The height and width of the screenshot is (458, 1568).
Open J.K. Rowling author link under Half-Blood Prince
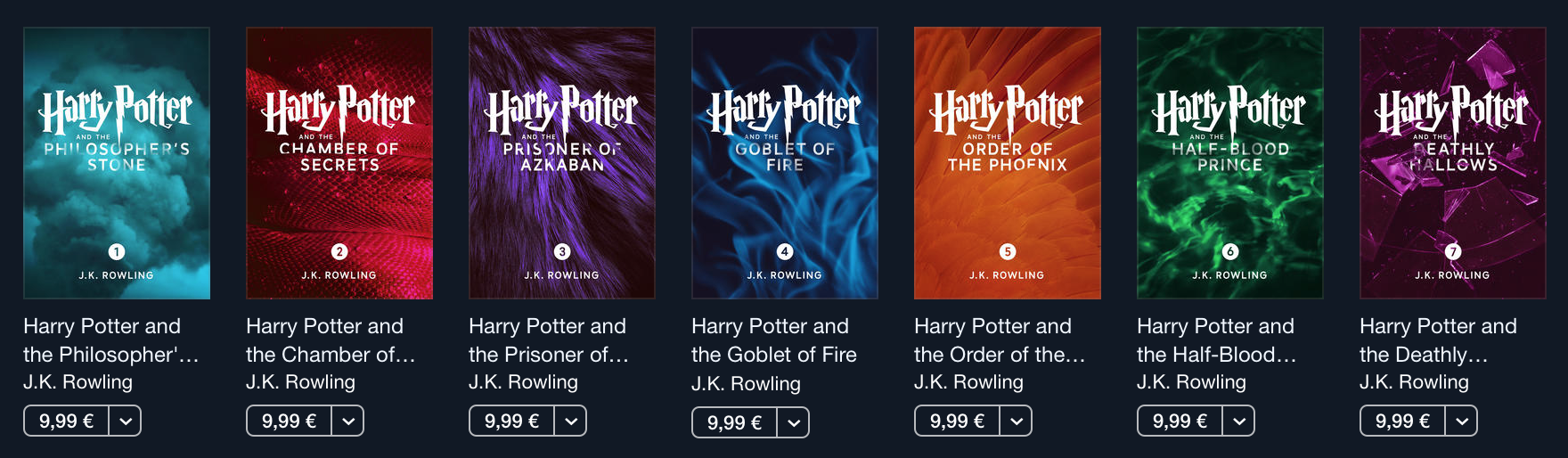[1191, 382]
